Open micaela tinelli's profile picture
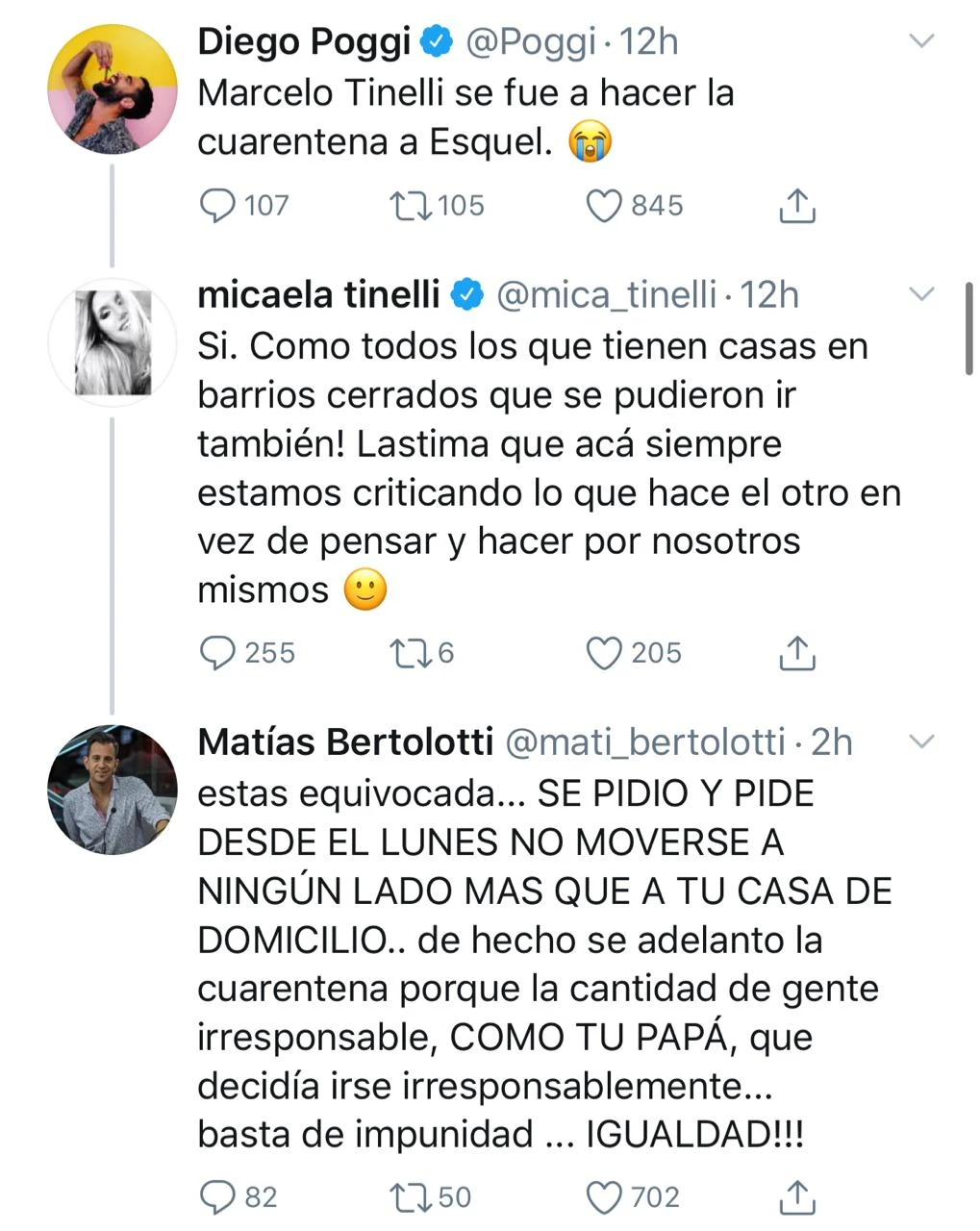This screenshot has height=1231, width=980. pyautogui.click(x=113, y=343)
